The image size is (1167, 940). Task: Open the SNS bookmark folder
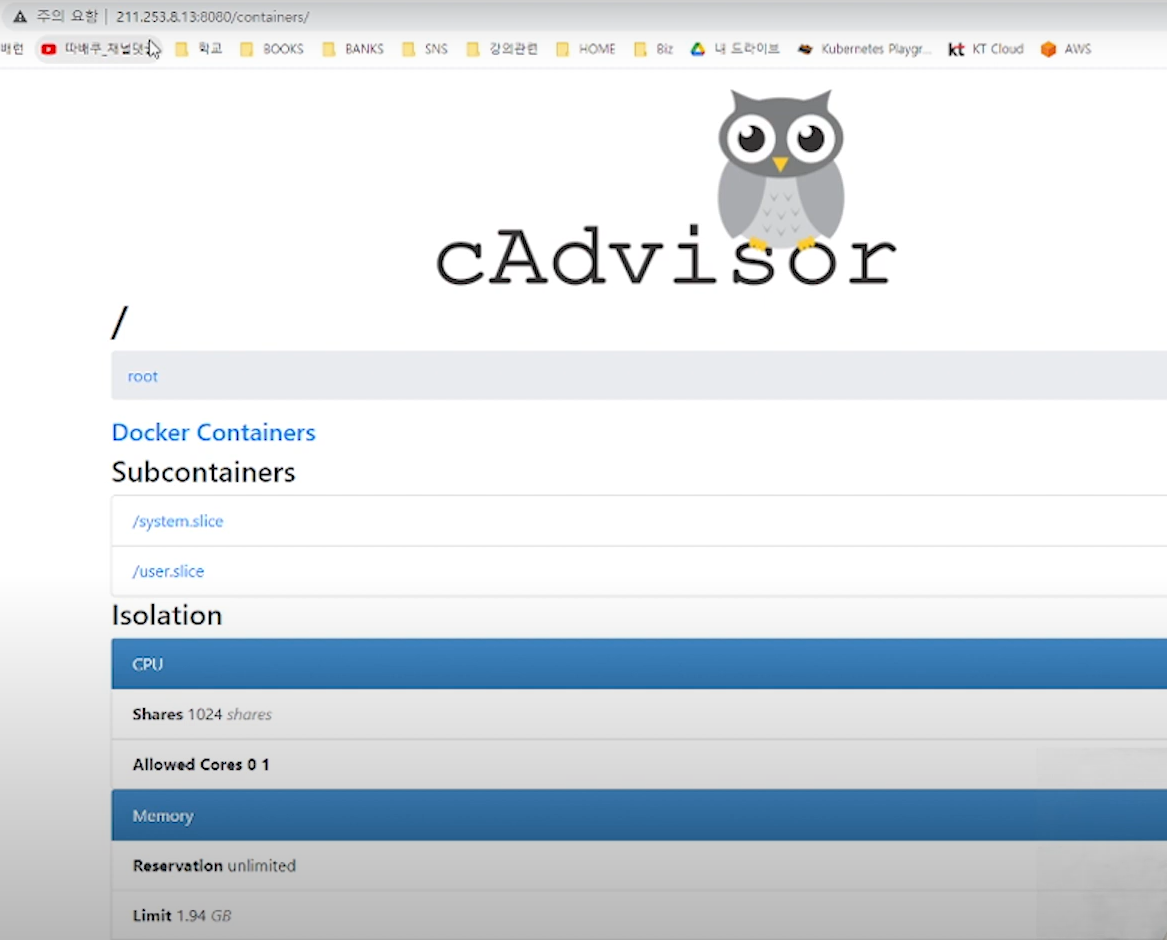(x=424, y=49)
